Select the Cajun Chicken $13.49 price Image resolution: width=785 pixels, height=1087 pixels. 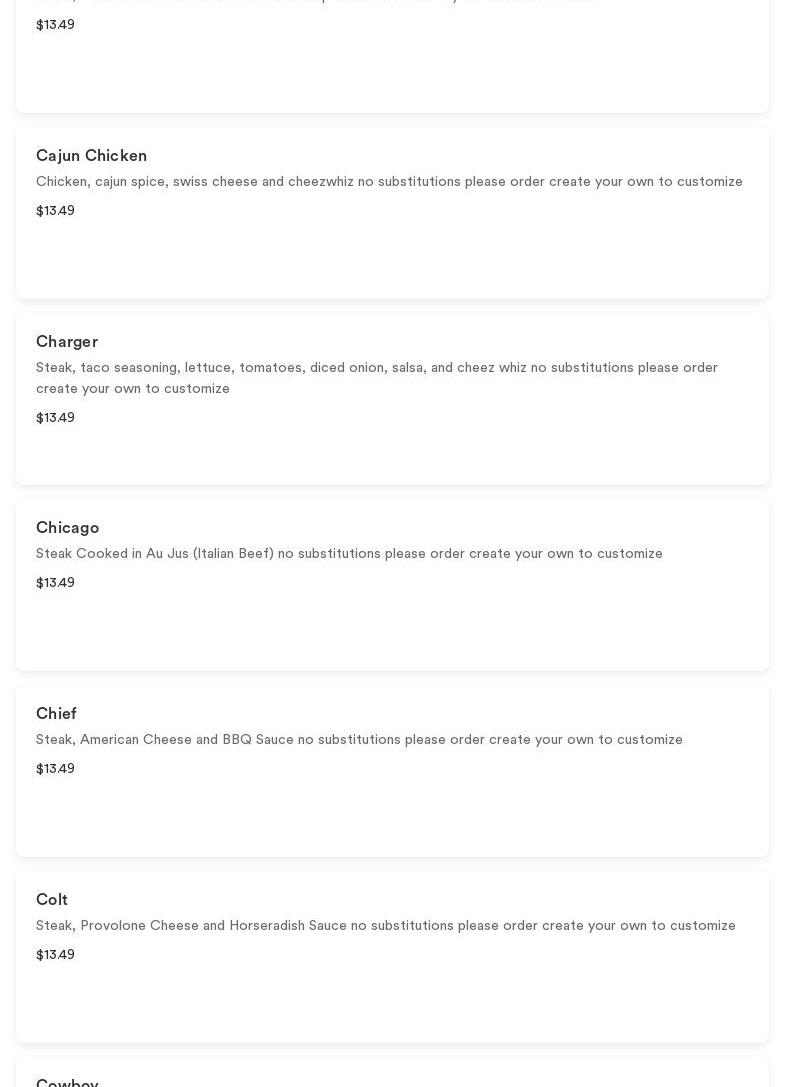click(x=55, y=211)
